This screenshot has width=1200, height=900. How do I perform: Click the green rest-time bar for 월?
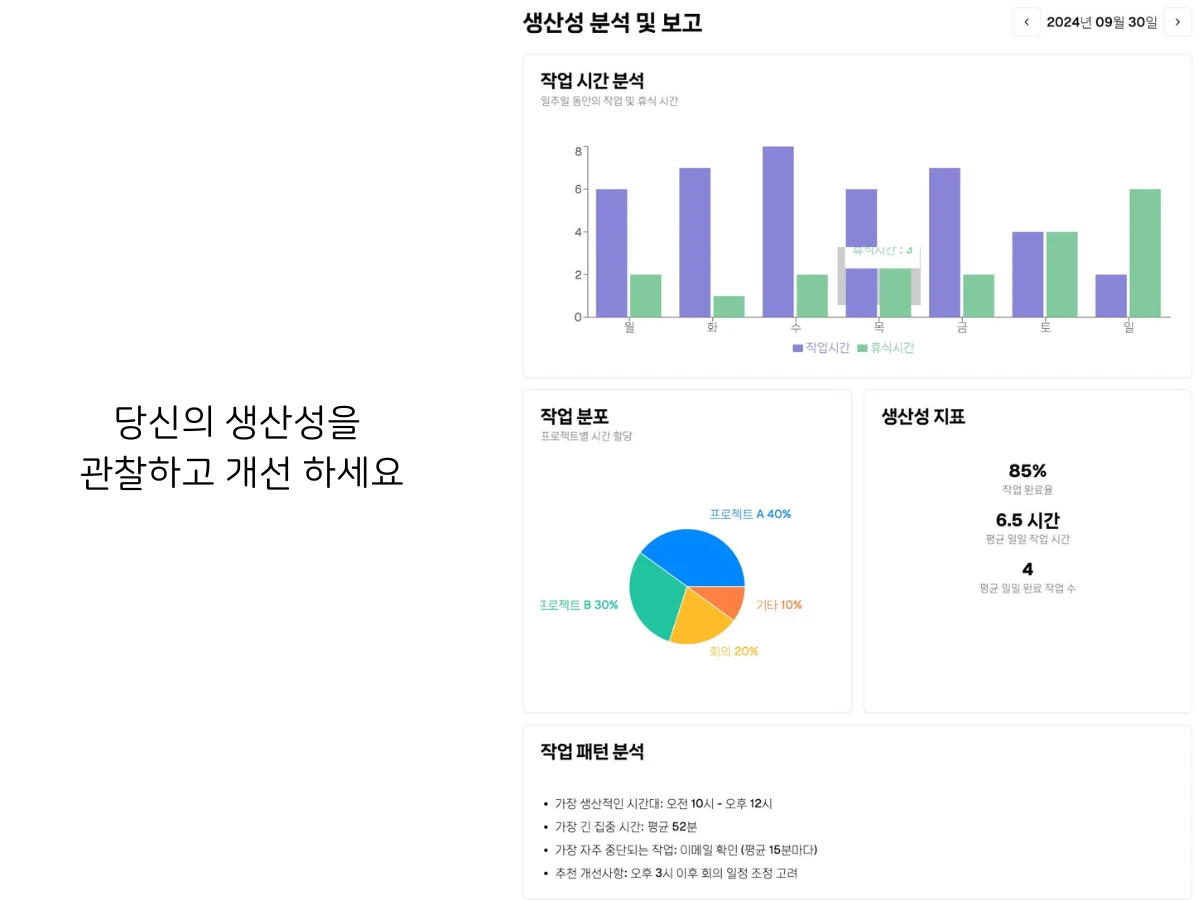click(x=646, y=296)
